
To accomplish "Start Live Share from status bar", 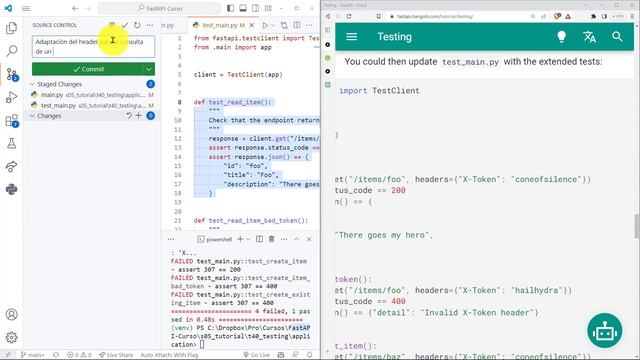I will [116, 355].
